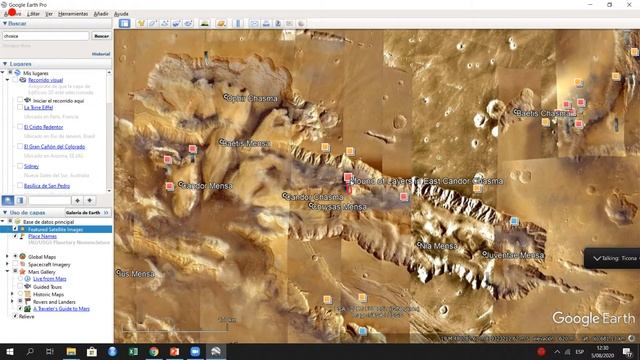Open the Historial link
The width and height of the screenshot is (640, 360).
tap(101, 54)
